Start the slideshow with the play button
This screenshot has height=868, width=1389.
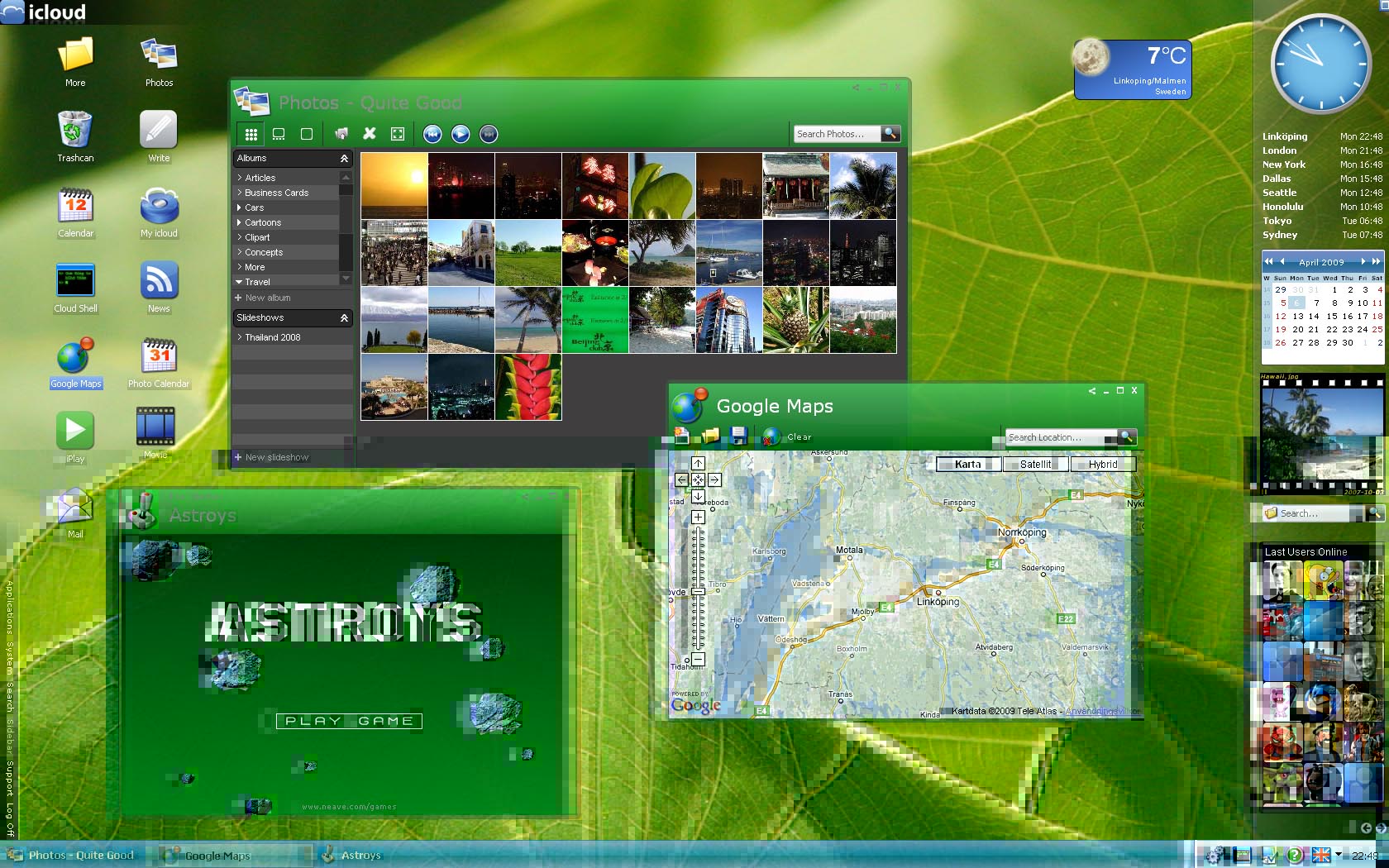(461, 134)
